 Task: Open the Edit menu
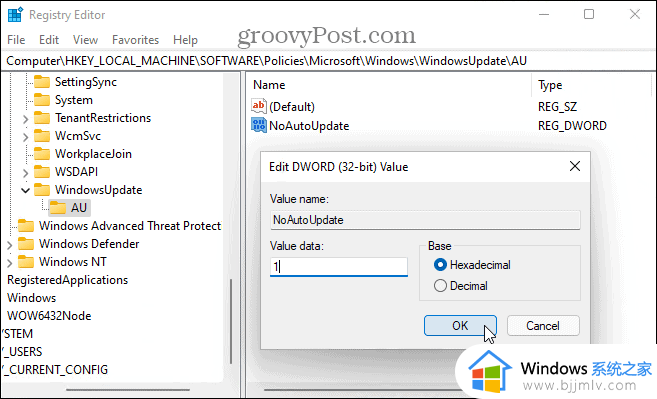click(x=49, y=40)
